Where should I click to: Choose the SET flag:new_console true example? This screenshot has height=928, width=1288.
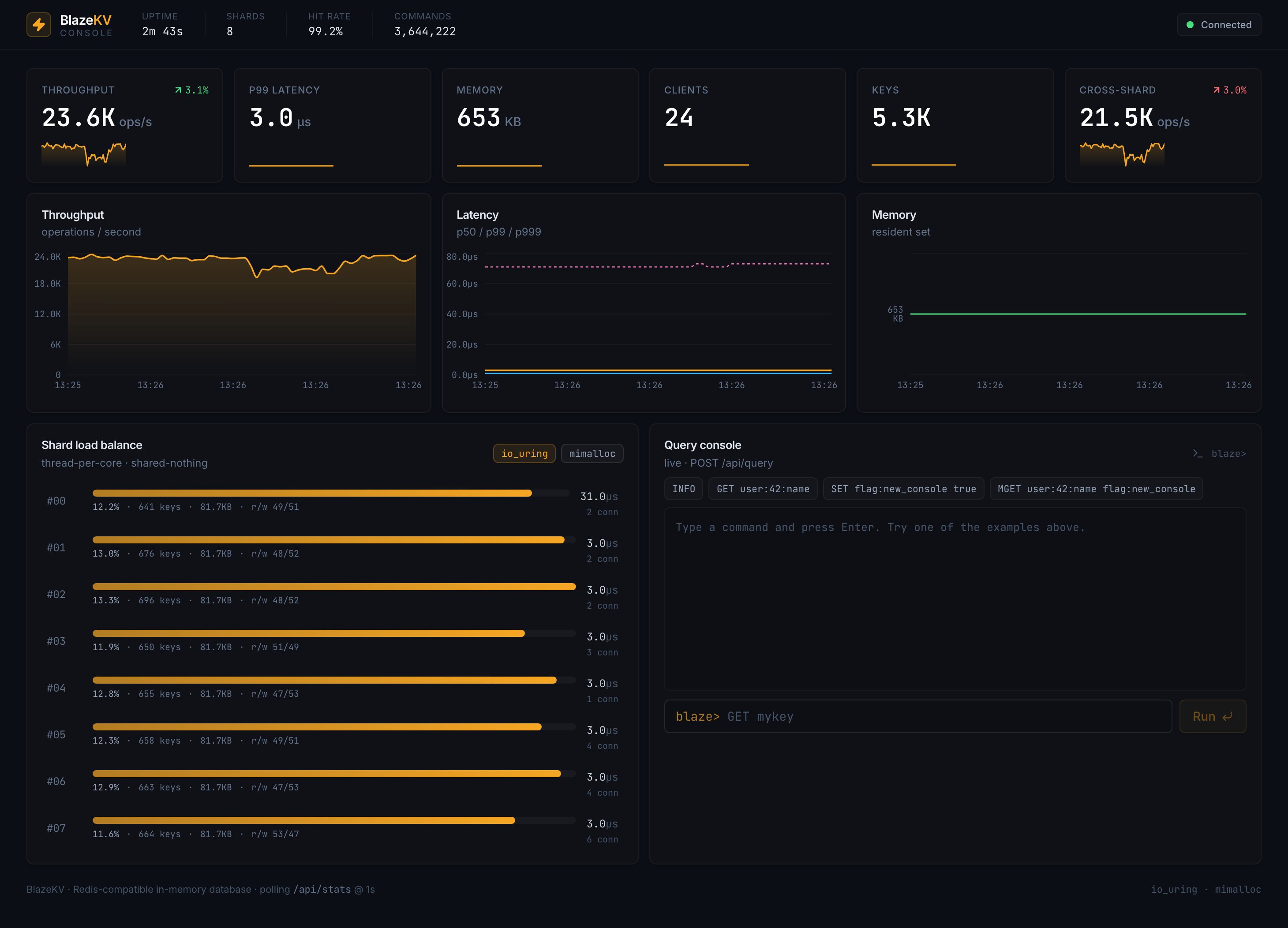903,489
